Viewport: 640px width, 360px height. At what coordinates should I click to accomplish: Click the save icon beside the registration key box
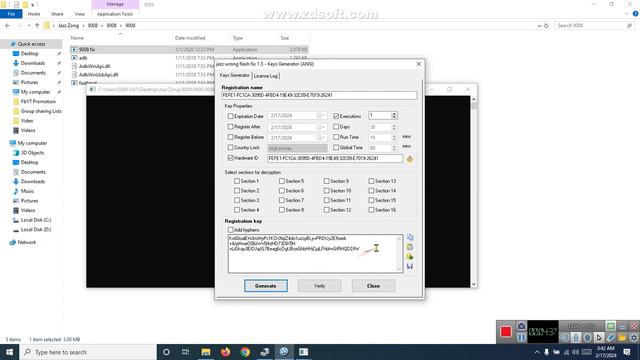(410, 267)
